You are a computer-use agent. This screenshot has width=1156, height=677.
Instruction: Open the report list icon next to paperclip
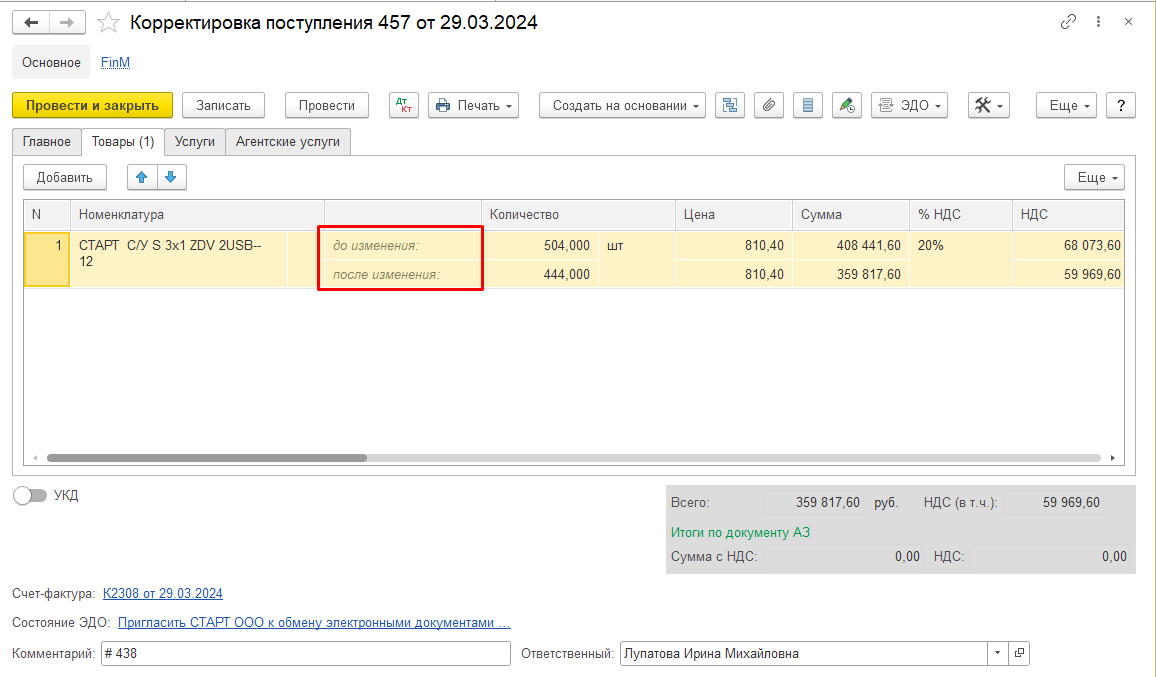click(808, 105)
